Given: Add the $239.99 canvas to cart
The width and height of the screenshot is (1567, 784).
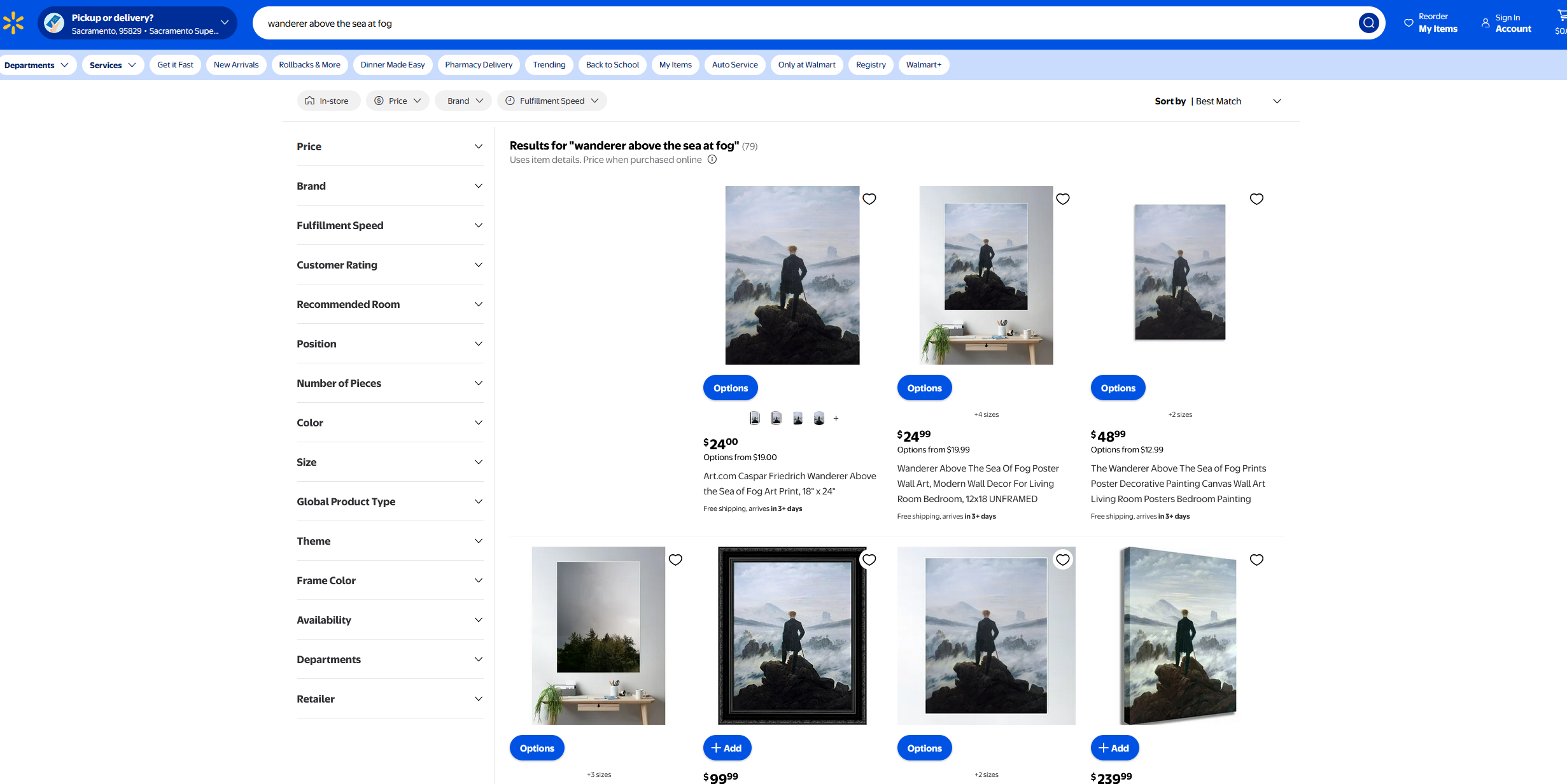Looking at the screenshot, I should pyautogui.click(x=1114, y=748).
